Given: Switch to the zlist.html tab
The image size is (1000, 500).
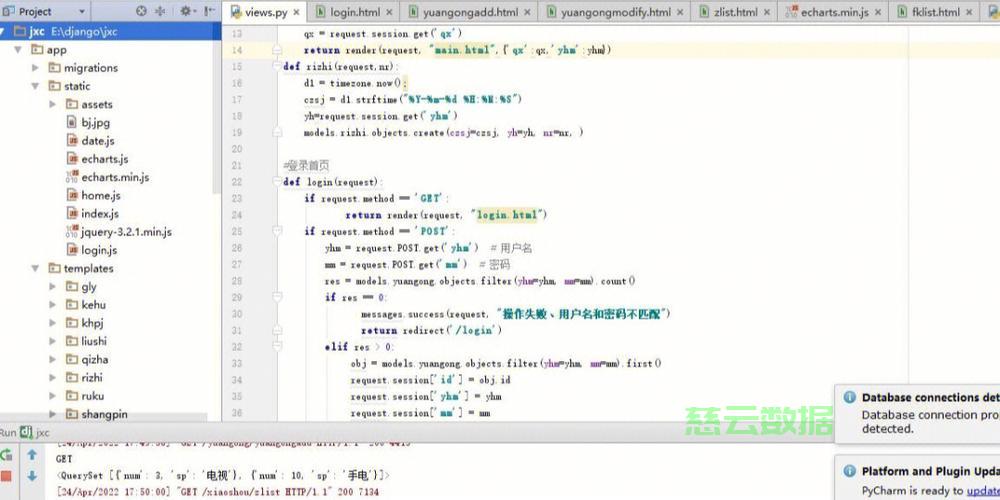Looking at the screenshot, I should (x=729, y=13).
